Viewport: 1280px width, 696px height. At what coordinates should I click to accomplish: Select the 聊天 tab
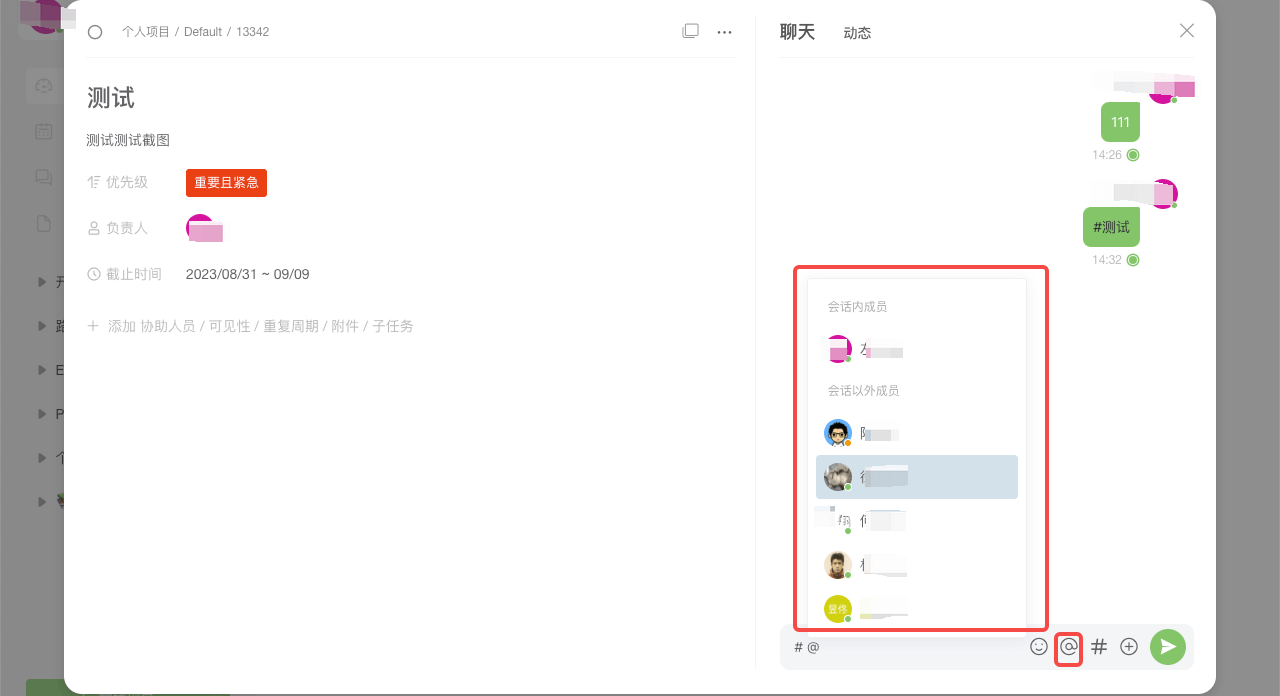(x=797, y=32)
